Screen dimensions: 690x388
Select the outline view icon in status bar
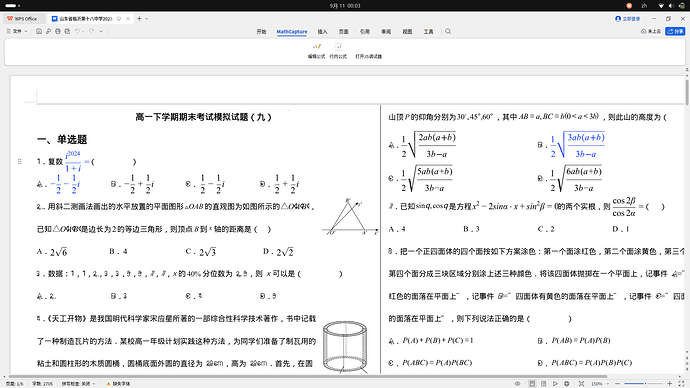point(544,384)
